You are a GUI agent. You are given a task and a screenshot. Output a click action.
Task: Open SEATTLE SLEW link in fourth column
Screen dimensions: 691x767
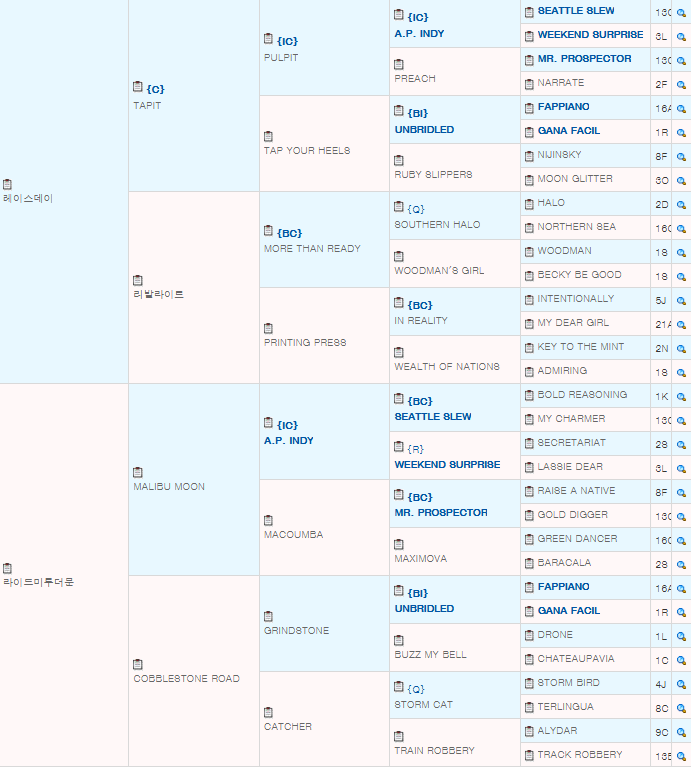(x=433, y=417)
